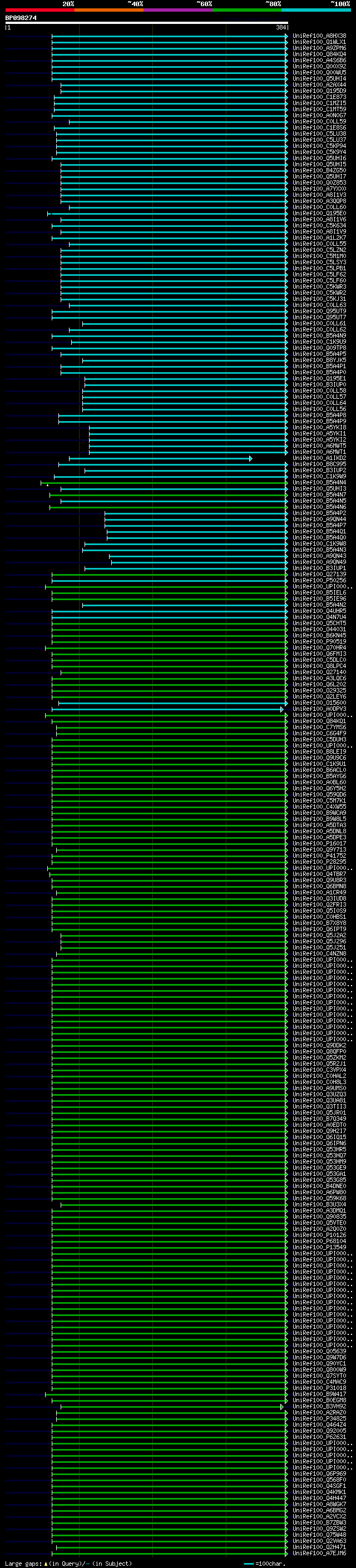Click the purple ~60% legend bar
Viewport: 356px width, 1568px height.
[177, 10]
